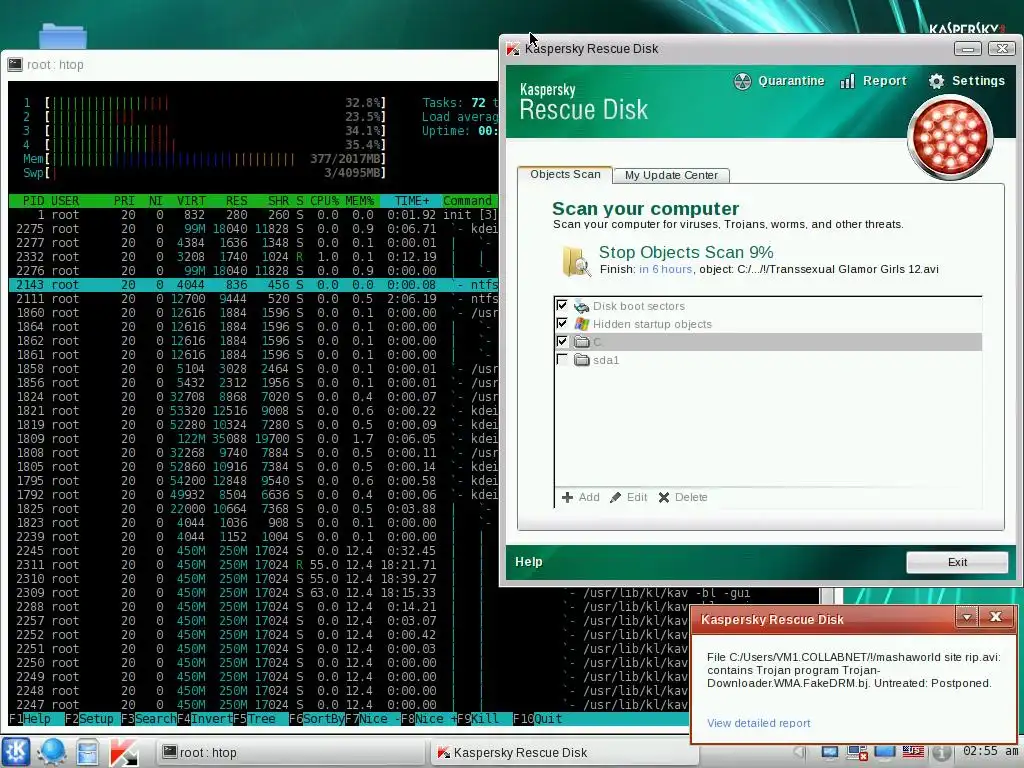The width and height of the screenshot is (1024, 768).
Task: Open the KDE application launcher menu
Action: (x=16, y=752)
